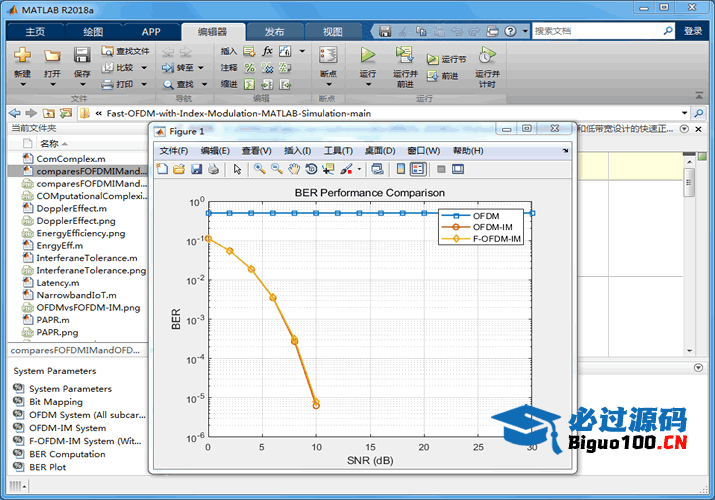Click the Rotate 3D tool icon
This screenshot has width=715, height=500.
click(x=311, y=169)
